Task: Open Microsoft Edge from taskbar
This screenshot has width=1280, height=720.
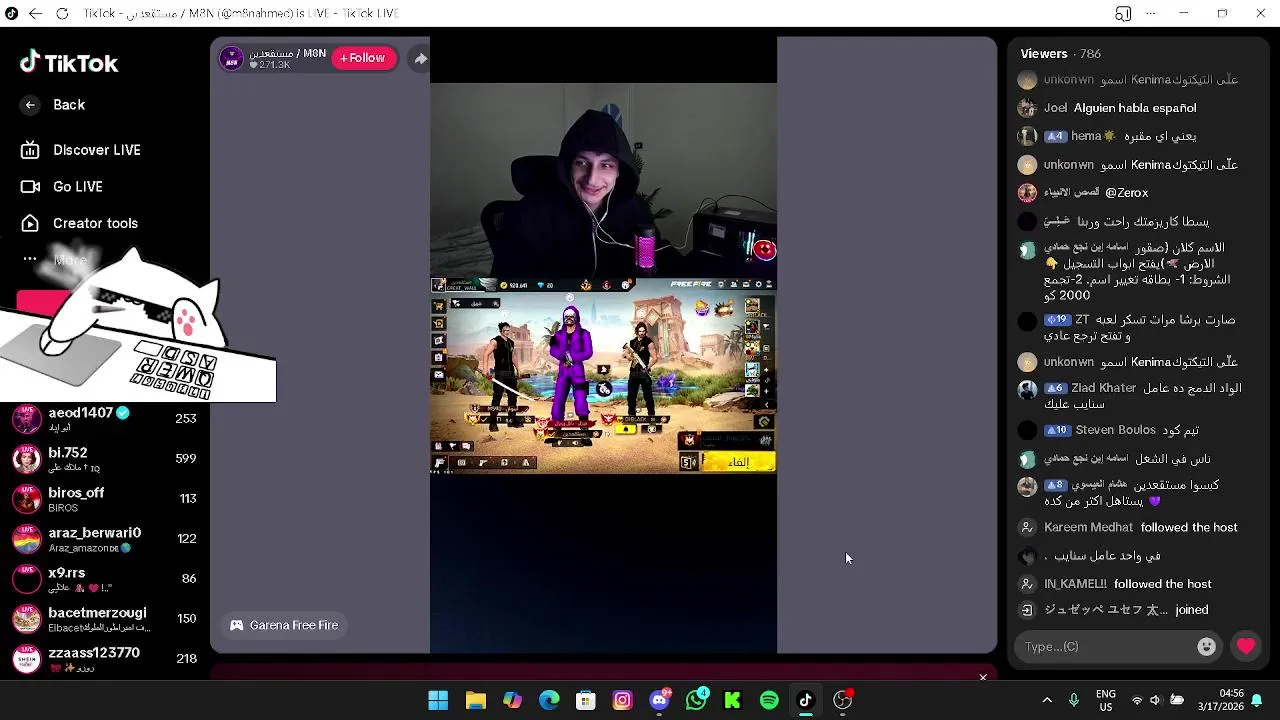Action: [549, 700]
